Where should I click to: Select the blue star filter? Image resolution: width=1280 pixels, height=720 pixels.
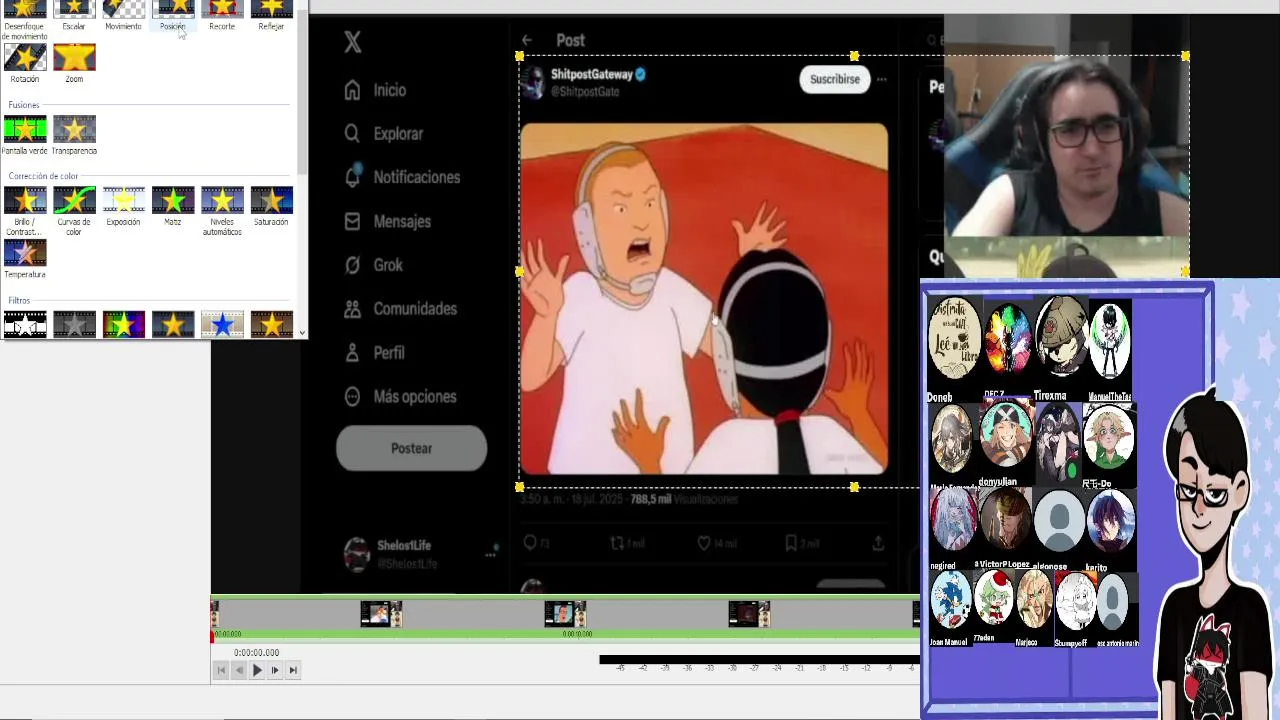click(x=222, y=324)
